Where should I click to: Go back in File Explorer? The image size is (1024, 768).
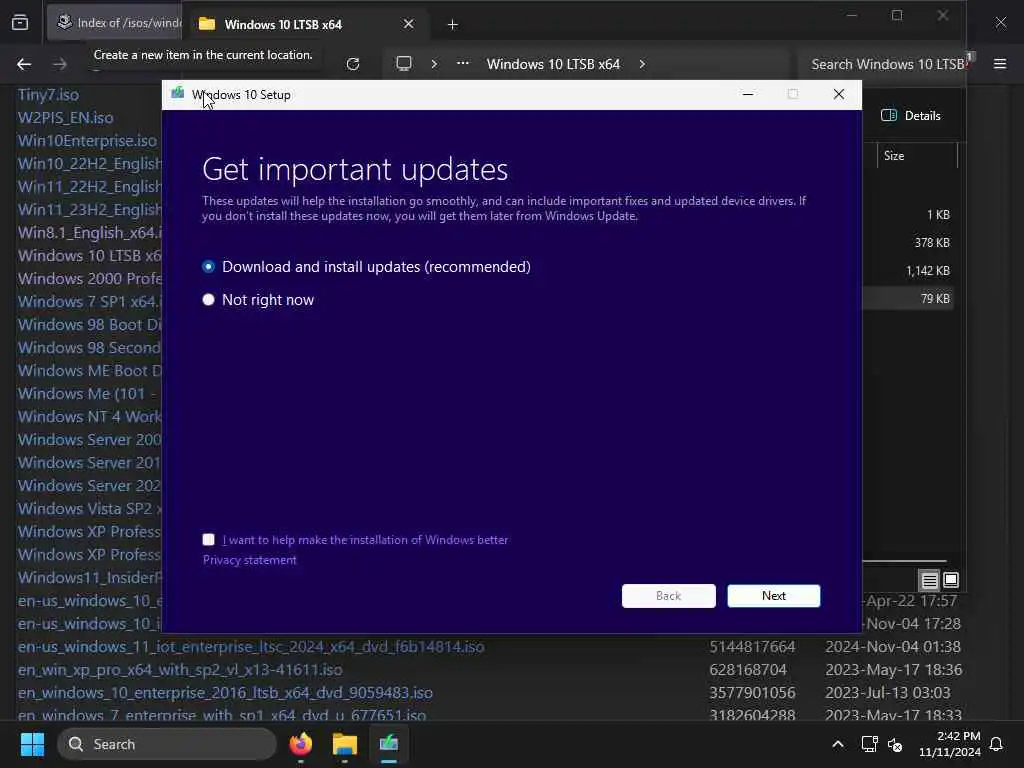point(24,64)
